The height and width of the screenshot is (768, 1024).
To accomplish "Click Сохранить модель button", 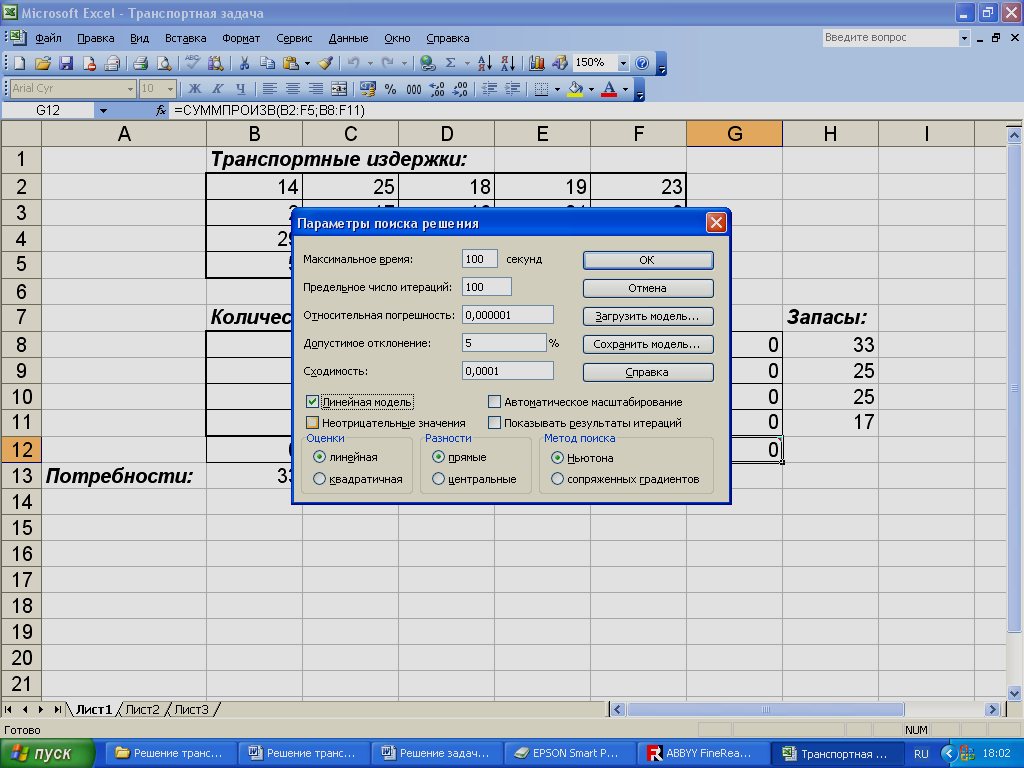I will click(648, 344).
